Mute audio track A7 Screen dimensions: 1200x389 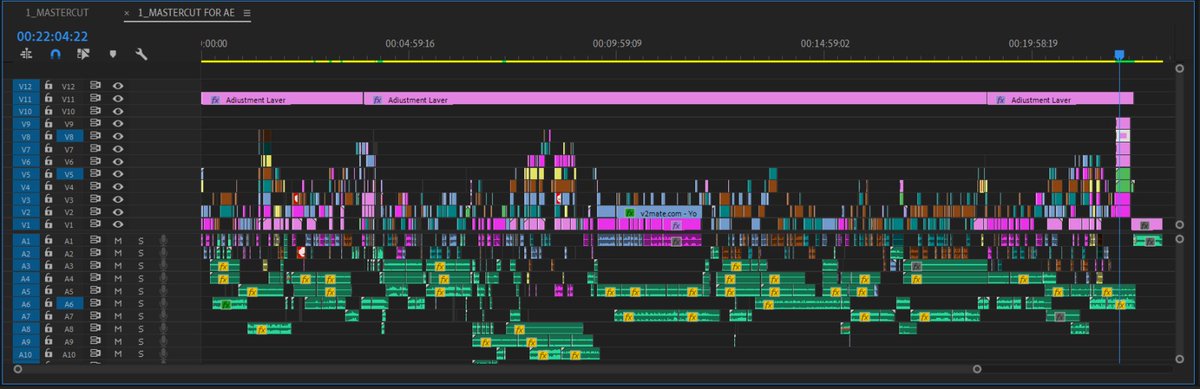click(118, 316)
